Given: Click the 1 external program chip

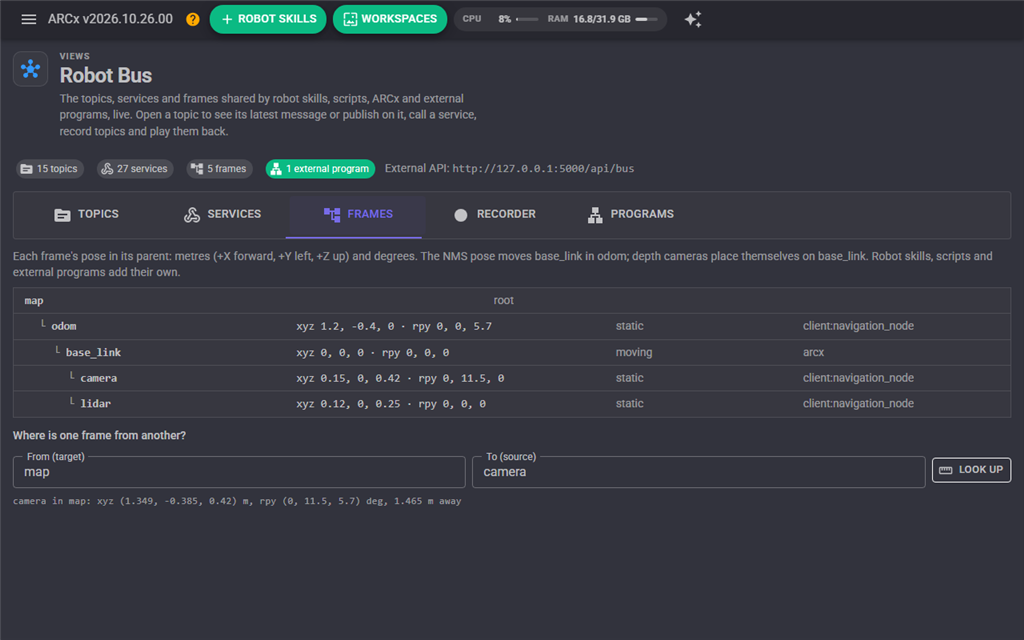Looking at the screenshot, I should pyautogui.click(x=320, y=168).
